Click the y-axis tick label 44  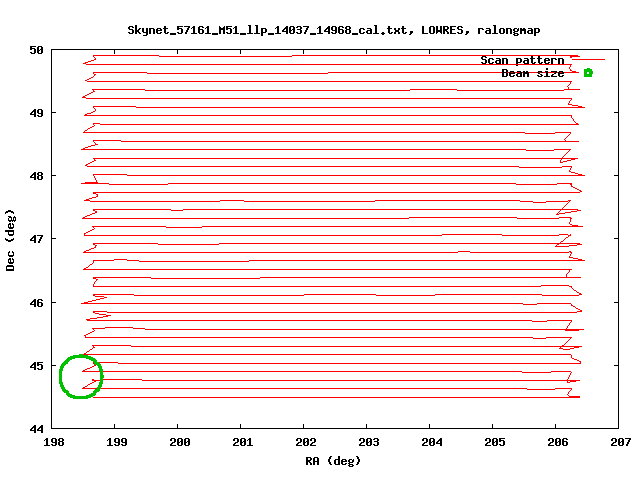pos(36,429)
